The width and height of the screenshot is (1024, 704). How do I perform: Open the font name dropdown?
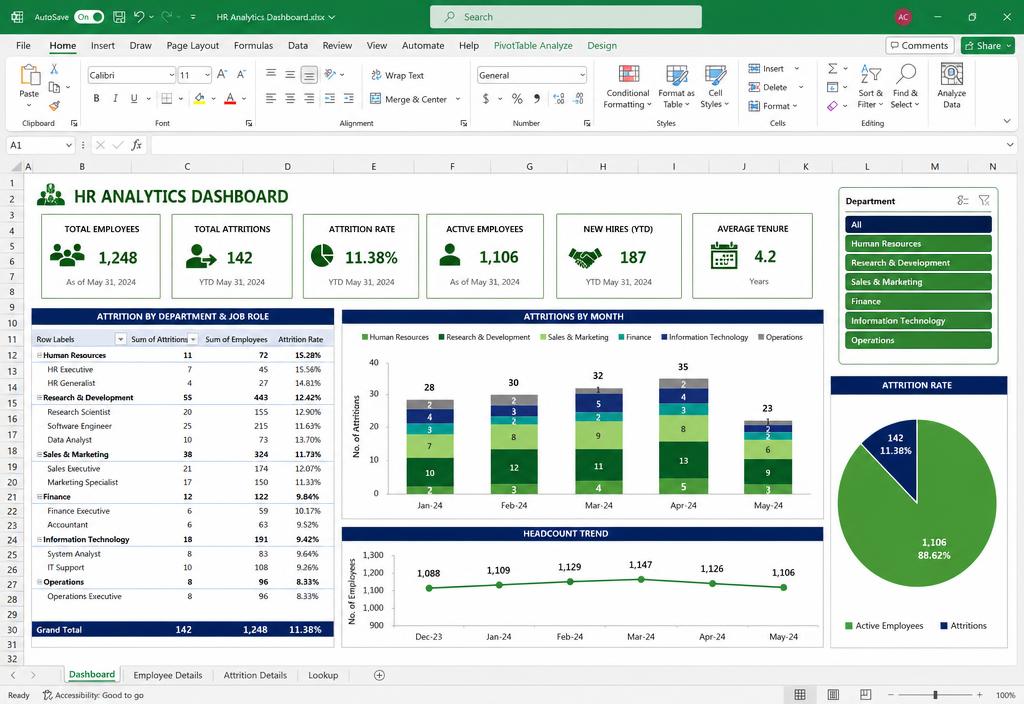[171, 75]
